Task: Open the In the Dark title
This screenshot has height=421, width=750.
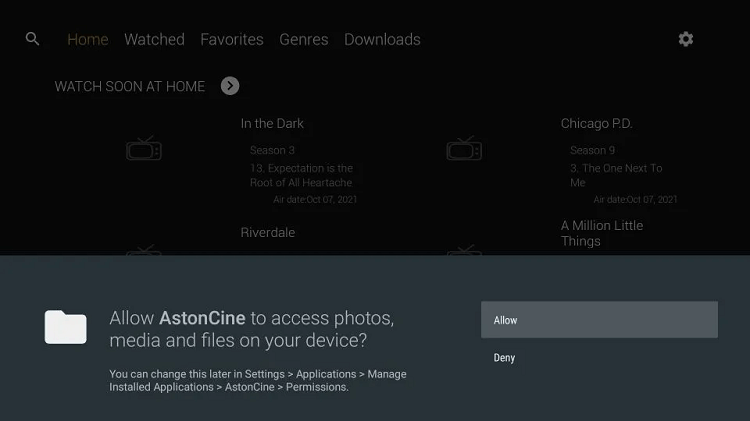Action: tap(272, 123)
